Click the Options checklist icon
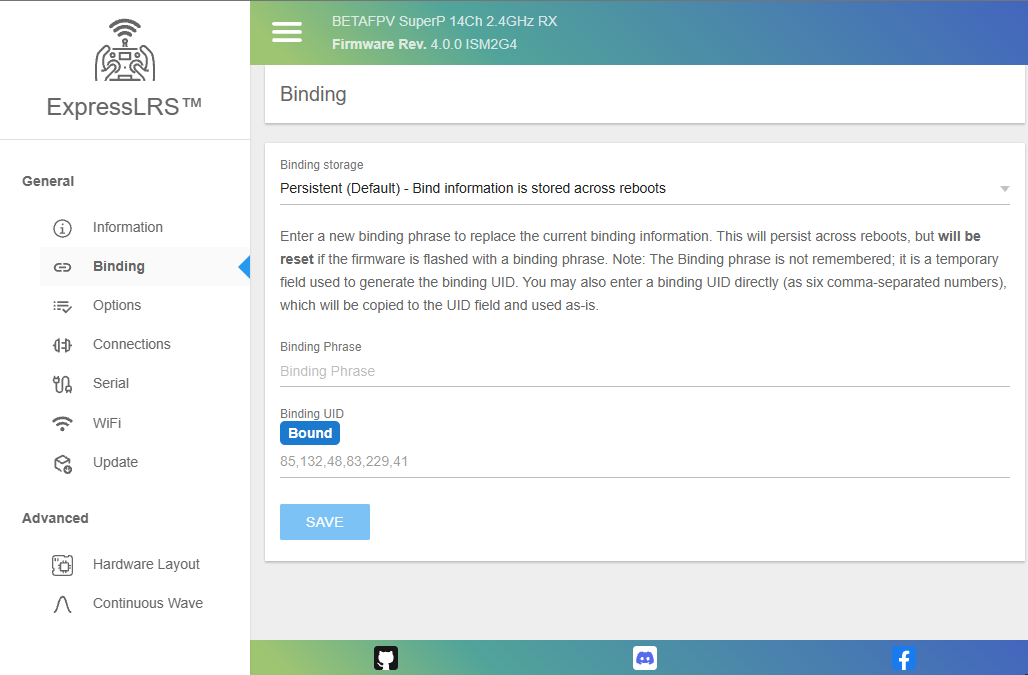This screenshot has width=1028, height=675. click(x=62, y=306)
